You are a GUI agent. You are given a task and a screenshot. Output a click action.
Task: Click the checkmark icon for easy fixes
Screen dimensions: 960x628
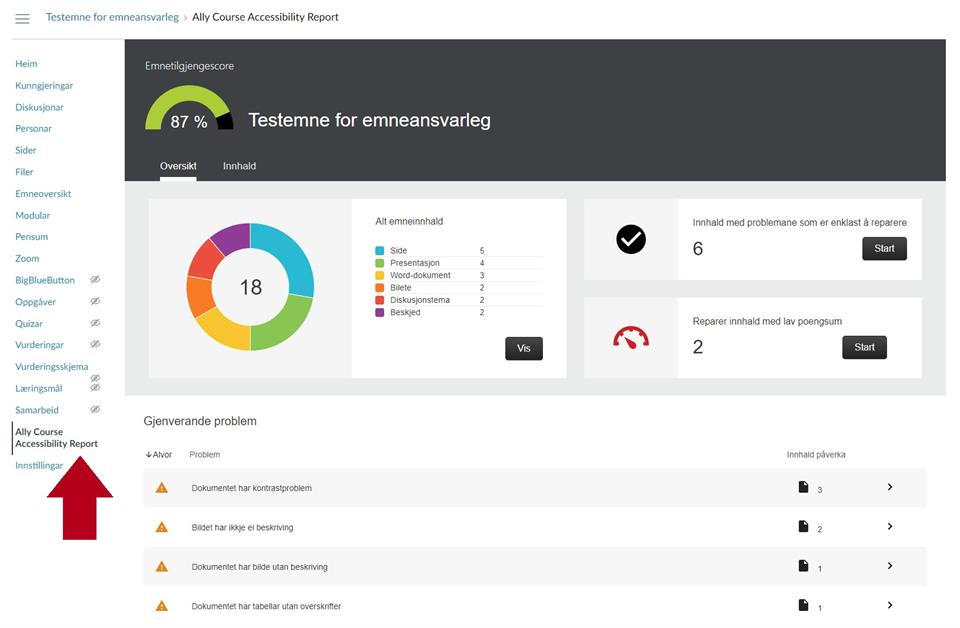click(x=631, y=239)
